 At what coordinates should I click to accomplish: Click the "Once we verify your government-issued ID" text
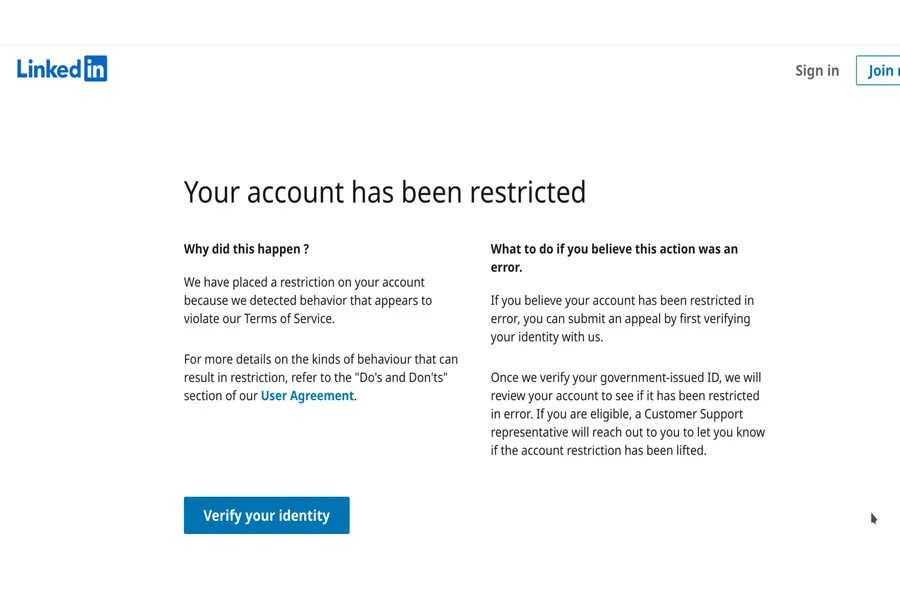(627, 414)
